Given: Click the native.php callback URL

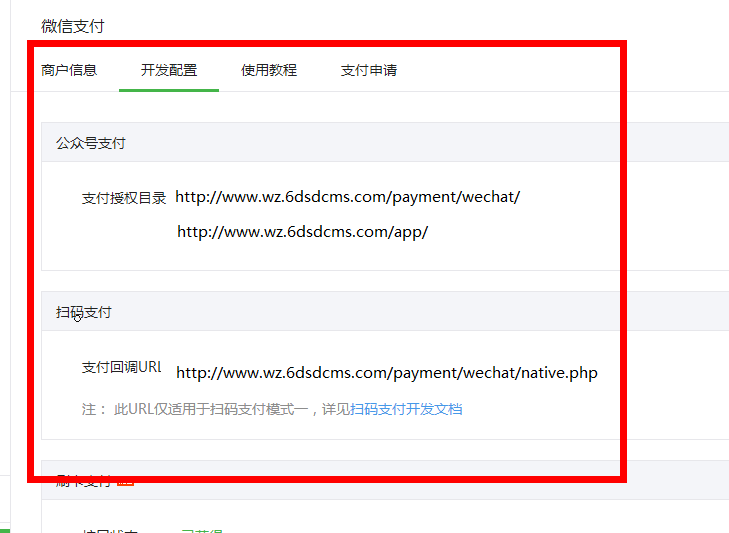Looking at the screenshot, I should 387,373.
